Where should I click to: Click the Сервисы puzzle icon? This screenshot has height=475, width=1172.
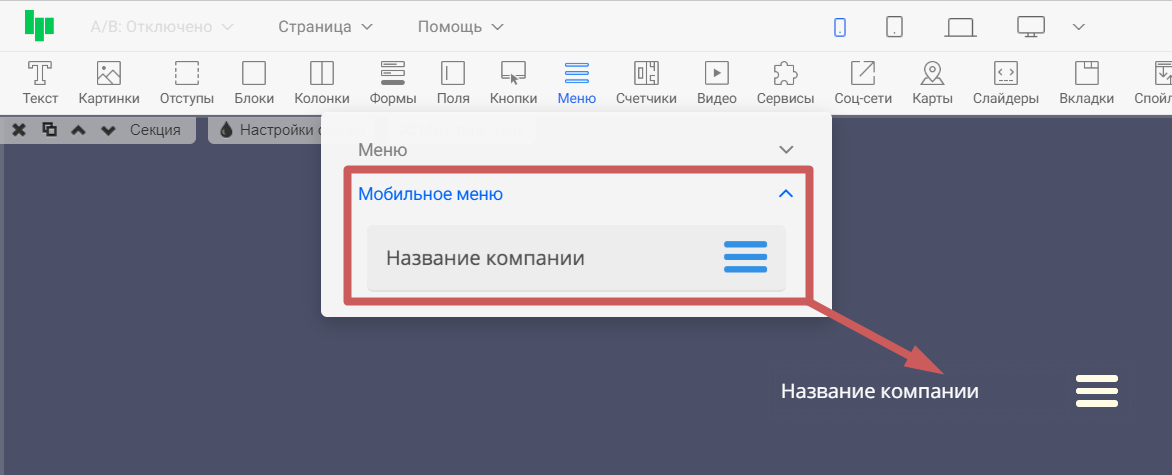tap(785, 74)
